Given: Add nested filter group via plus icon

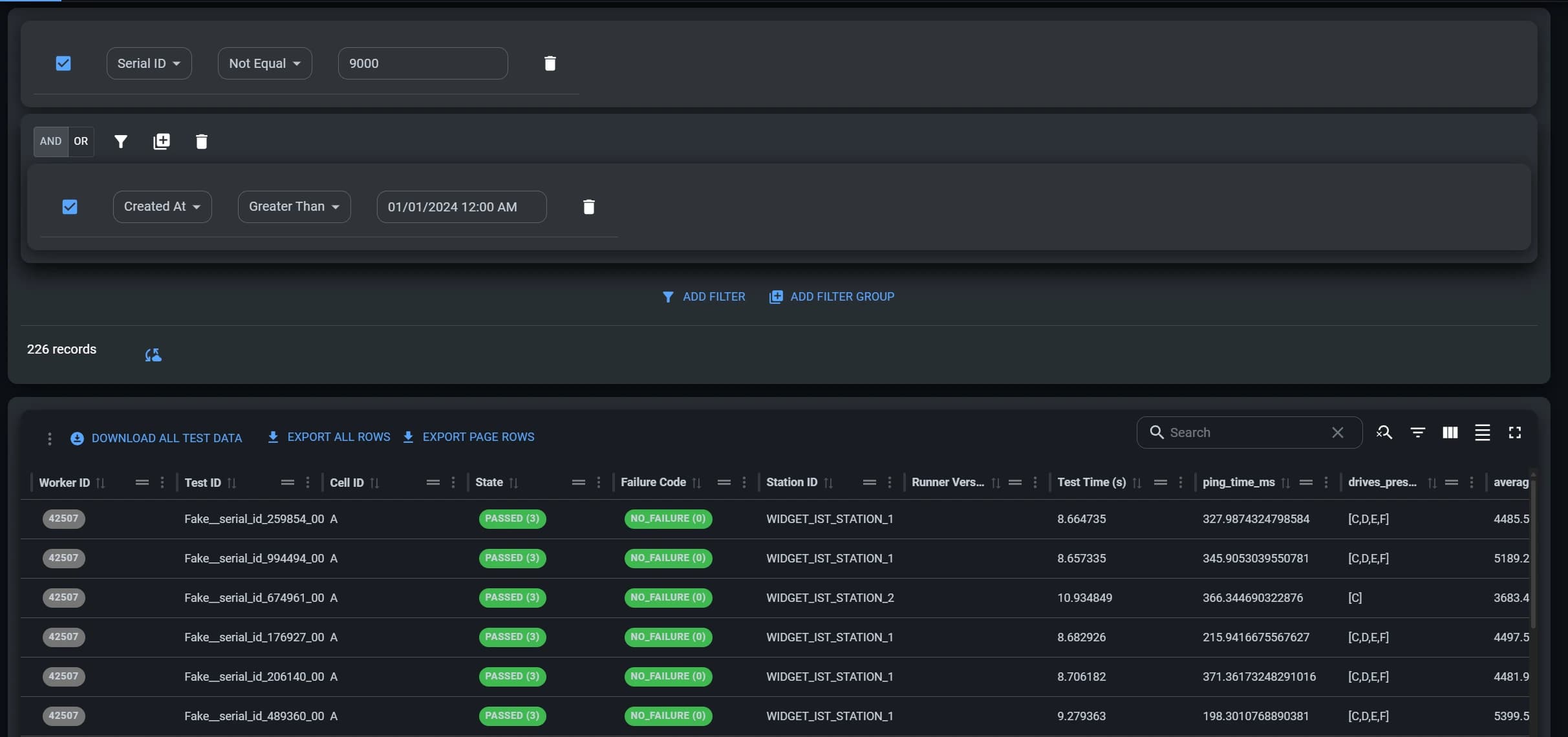Looking at the screenshot, I should pyautogui.click(x=161, y=142).
